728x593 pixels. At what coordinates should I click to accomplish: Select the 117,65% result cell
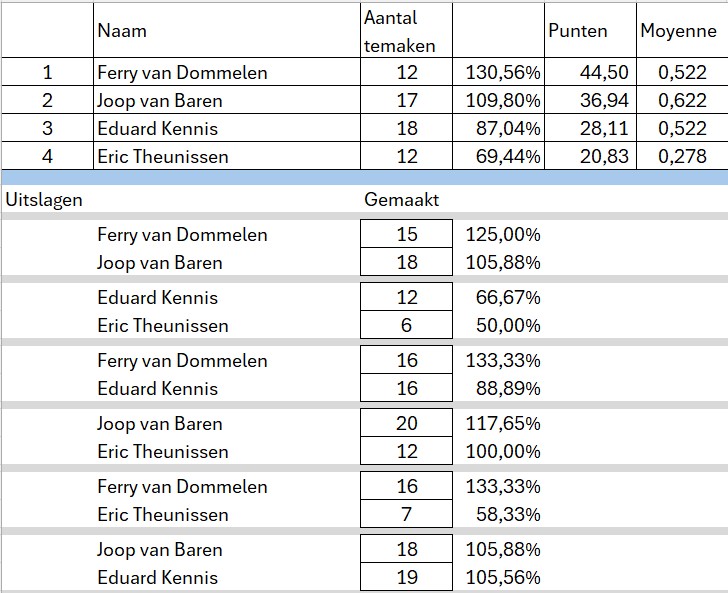pos(504,424)
